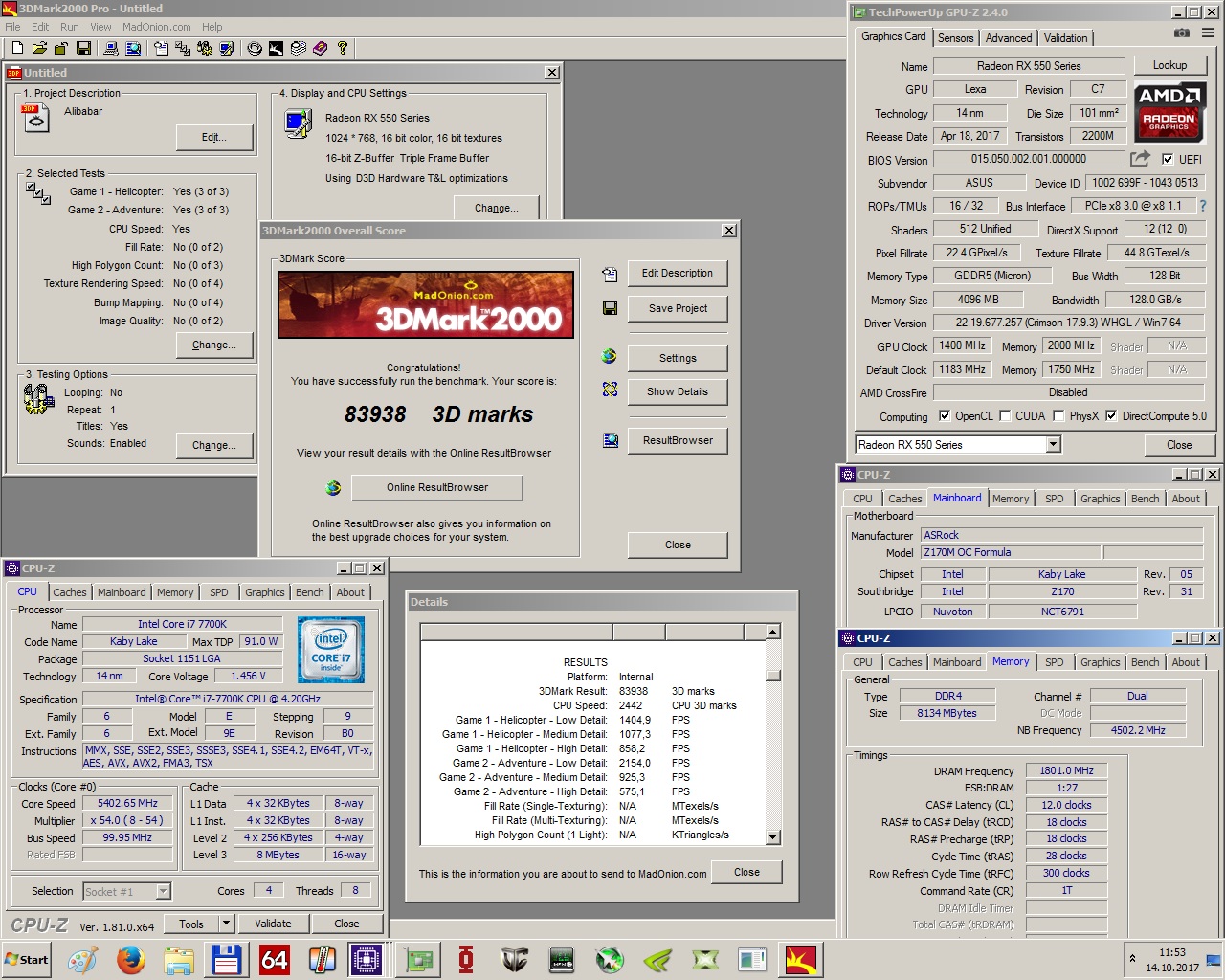Expand the system tray hidden icons arrow
Image resolution: width=1225 pixels, height=980 pixels.
coord(1132,958)
